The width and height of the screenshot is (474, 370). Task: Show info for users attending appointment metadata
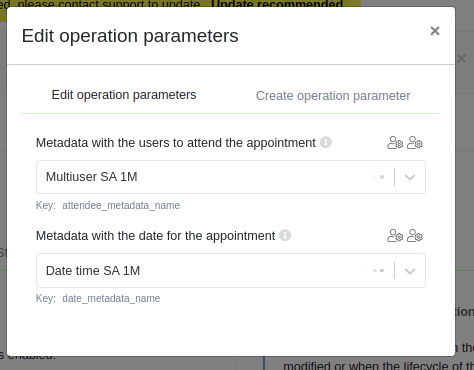(326, 142)
